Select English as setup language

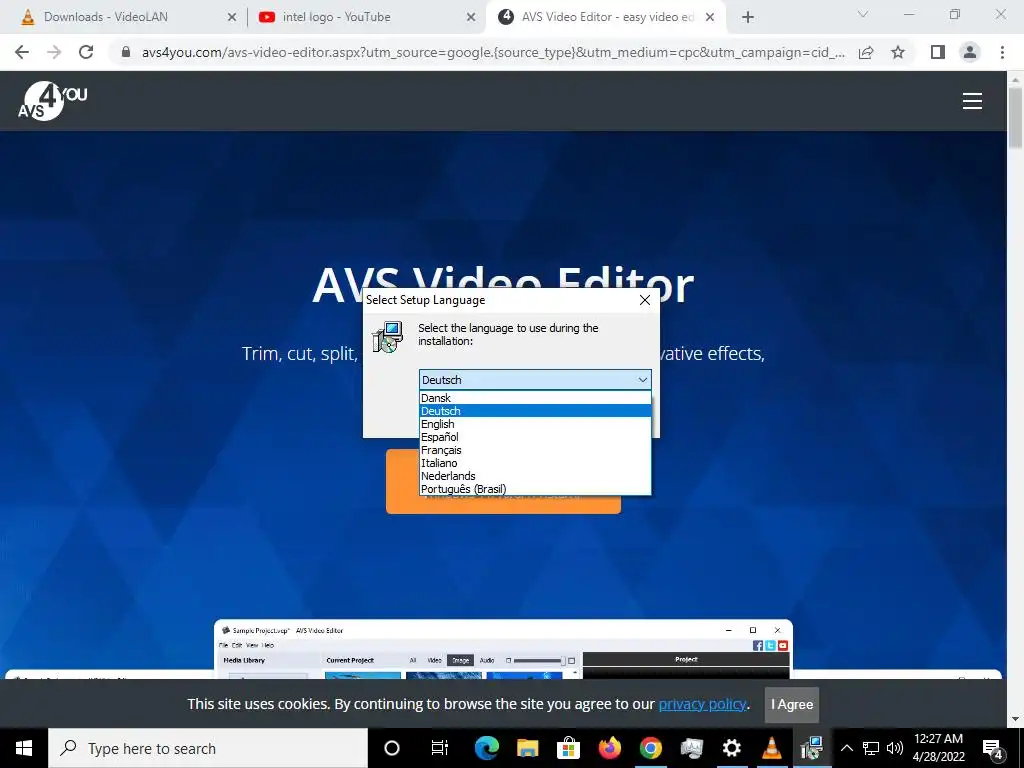(x=535, y=424)
